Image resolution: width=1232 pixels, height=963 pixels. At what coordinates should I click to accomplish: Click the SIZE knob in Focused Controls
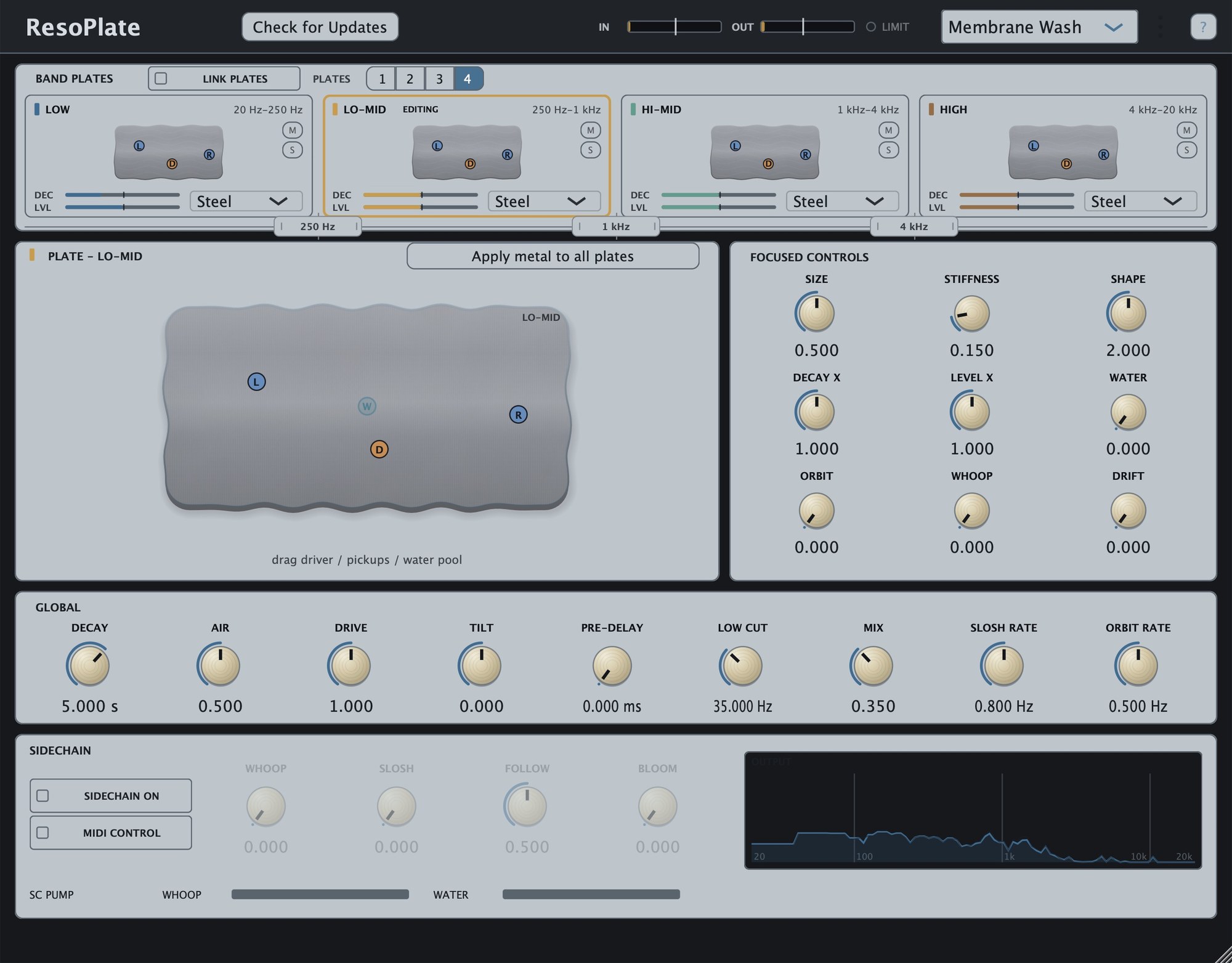pyautogui.click(x=816, y=313)
